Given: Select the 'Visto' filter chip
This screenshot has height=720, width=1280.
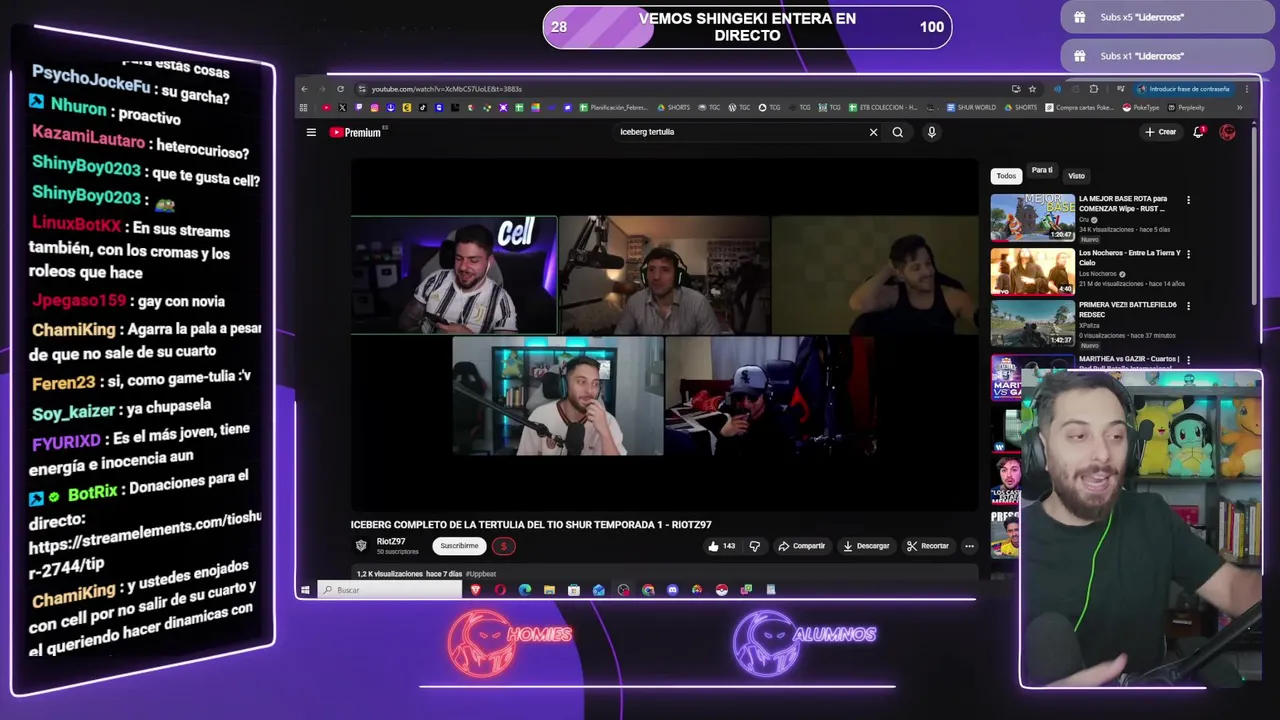Looking at the screenshot, I should coord(1076,176).
